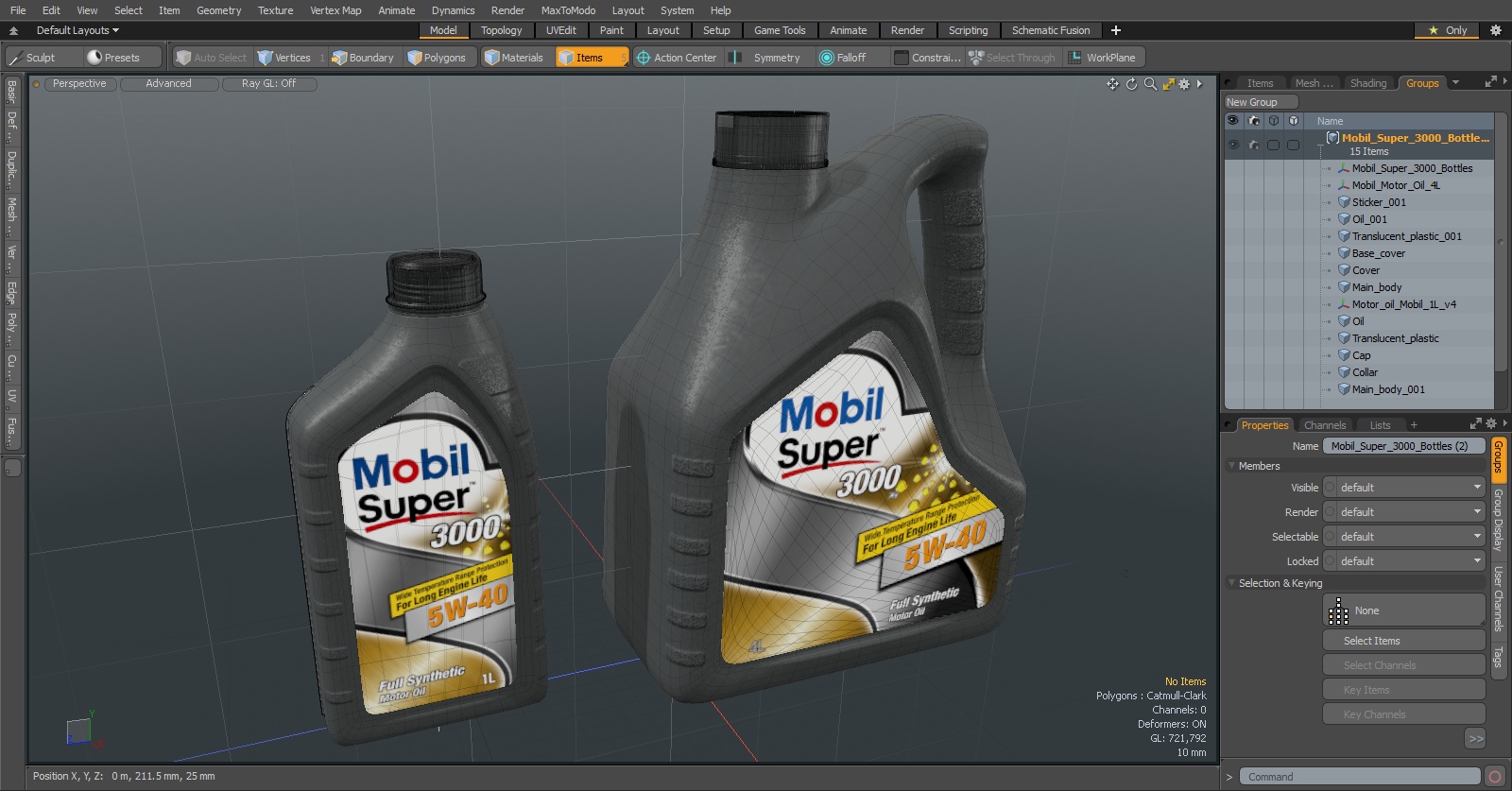1512x791 pixels.
Task: Open the Advanced shading style dropdown
Action: coord(169,84)
